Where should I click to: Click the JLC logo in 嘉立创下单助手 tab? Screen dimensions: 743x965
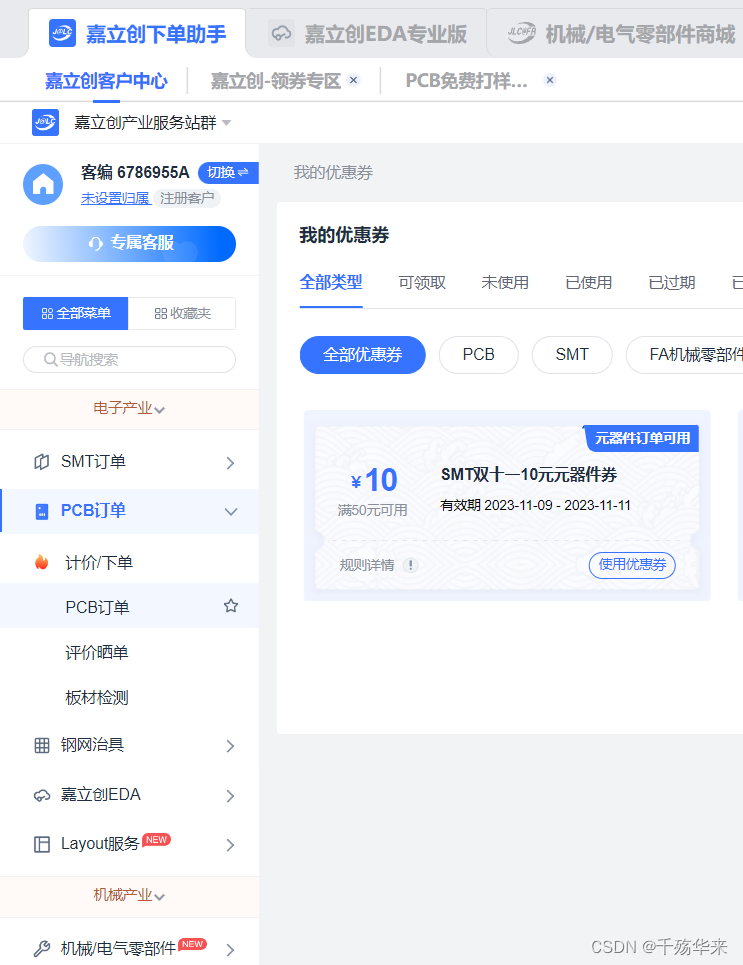[x=62, y=33]
